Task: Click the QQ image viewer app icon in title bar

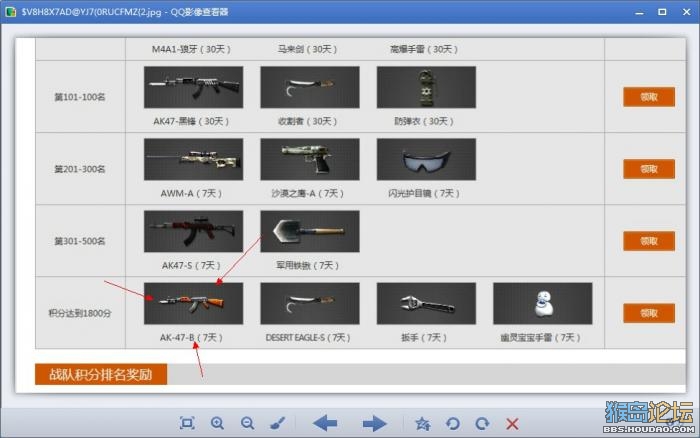Action: click(x=11, y=12)
